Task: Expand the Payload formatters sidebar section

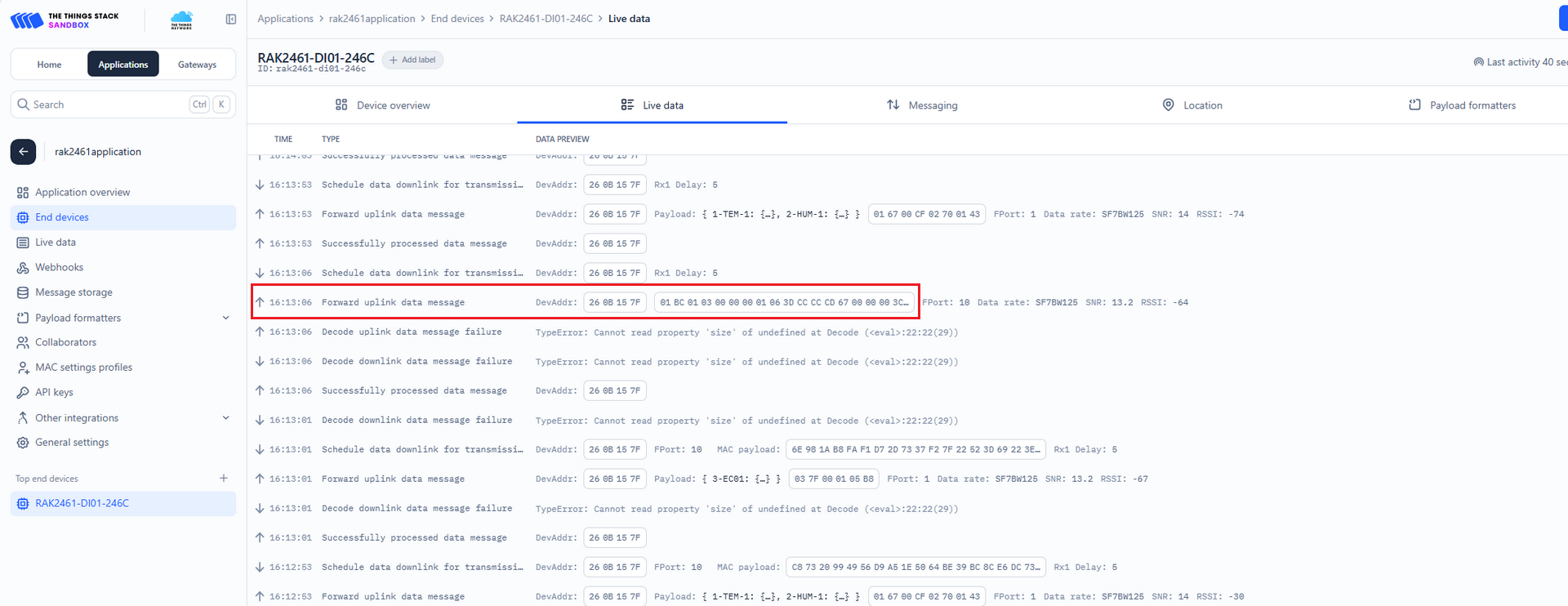Action: pyautogui.click(x=225, y=318)
